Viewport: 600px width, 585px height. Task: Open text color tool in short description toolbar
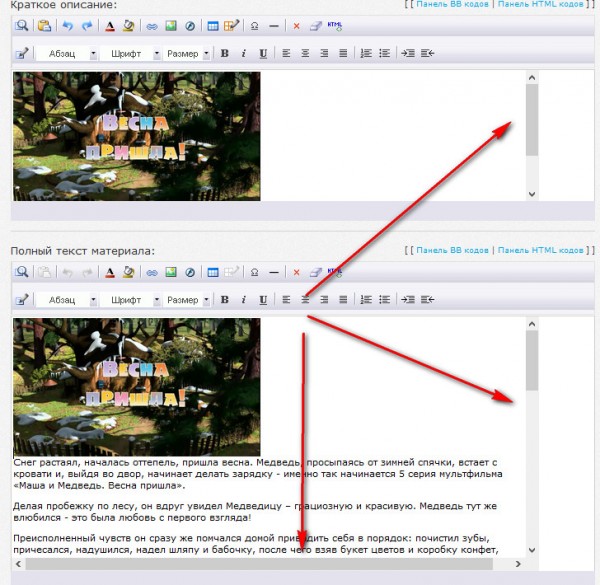tap(110, 26)
